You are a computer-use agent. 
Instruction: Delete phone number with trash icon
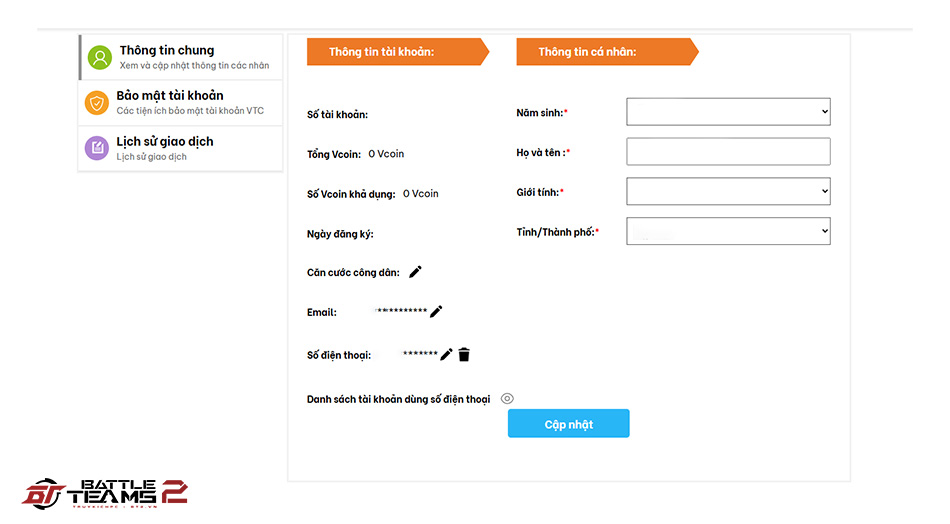(464, 354)
